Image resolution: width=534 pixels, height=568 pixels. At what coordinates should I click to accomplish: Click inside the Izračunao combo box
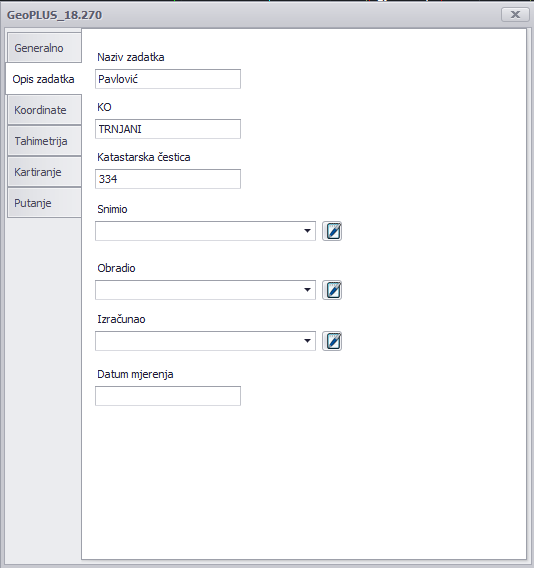pyautogui.click(x=205, y=341)
